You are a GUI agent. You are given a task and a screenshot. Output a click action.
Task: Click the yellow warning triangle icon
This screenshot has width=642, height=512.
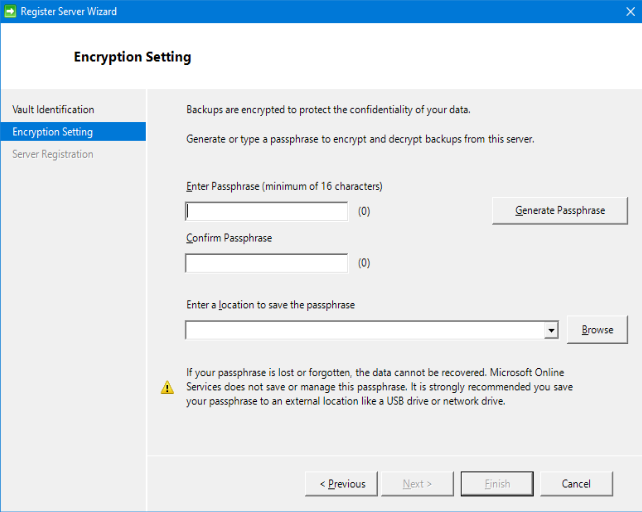pos(168,388)
